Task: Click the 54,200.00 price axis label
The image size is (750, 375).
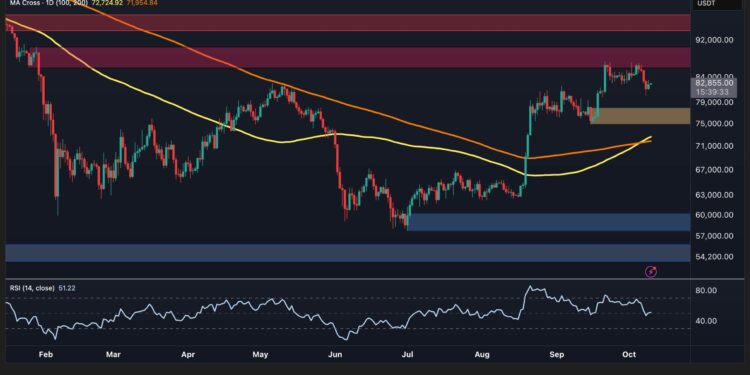Action: 714,257
